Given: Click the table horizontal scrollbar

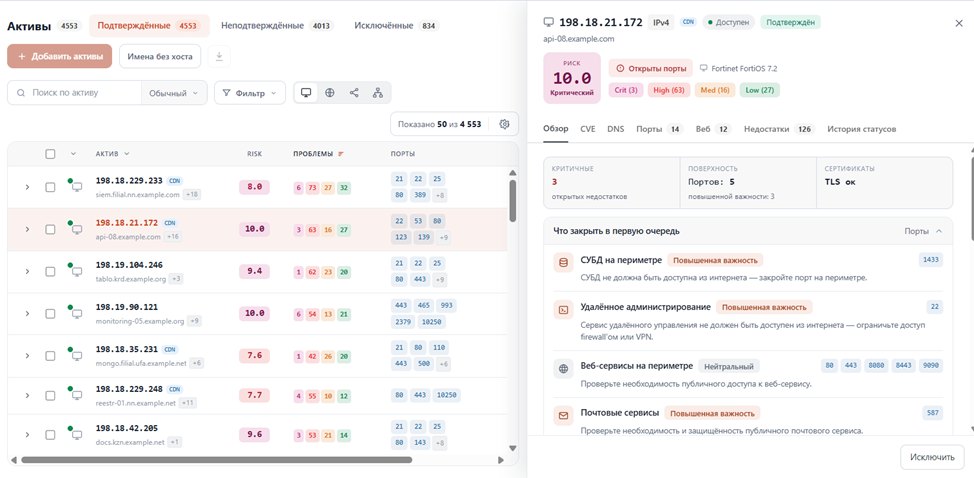Looking at the screenshot, I should click(216, 460).
